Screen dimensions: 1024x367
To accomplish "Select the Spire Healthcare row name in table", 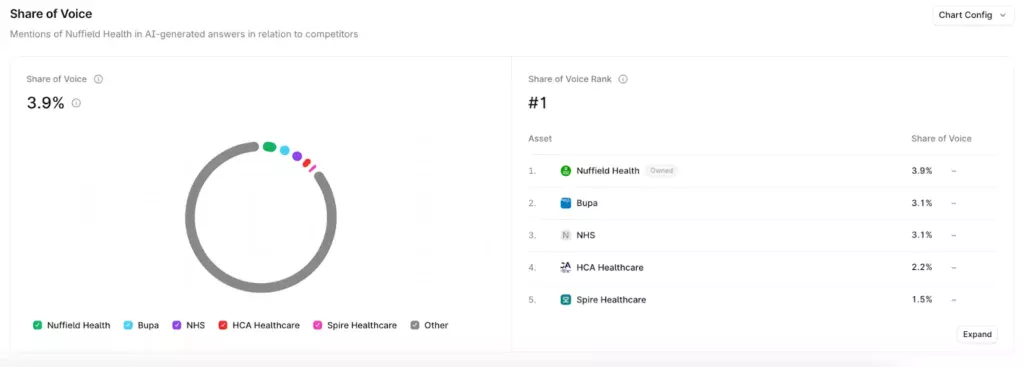I will (611, 300).
